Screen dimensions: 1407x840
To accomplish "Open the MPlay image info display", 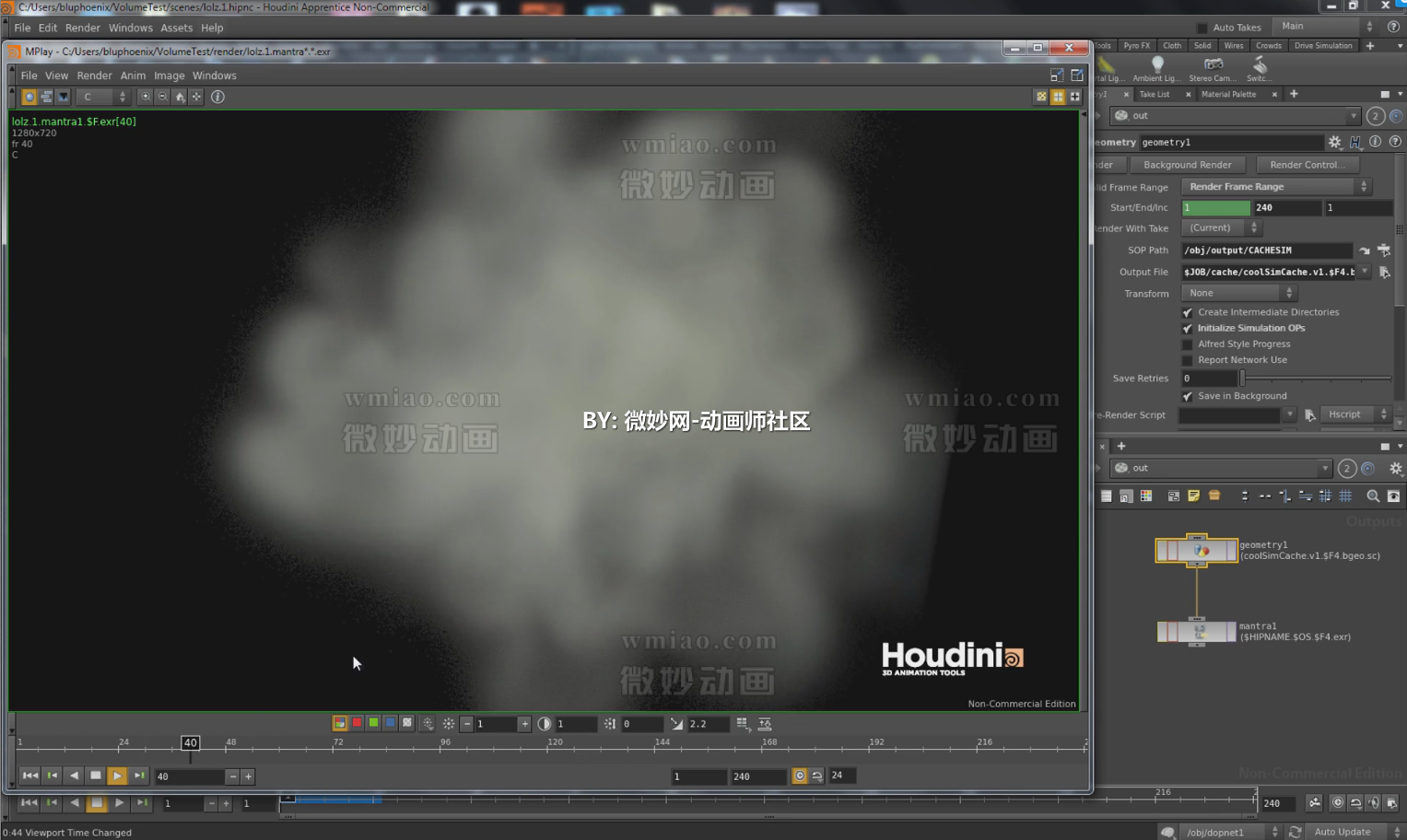I will 217,97.
